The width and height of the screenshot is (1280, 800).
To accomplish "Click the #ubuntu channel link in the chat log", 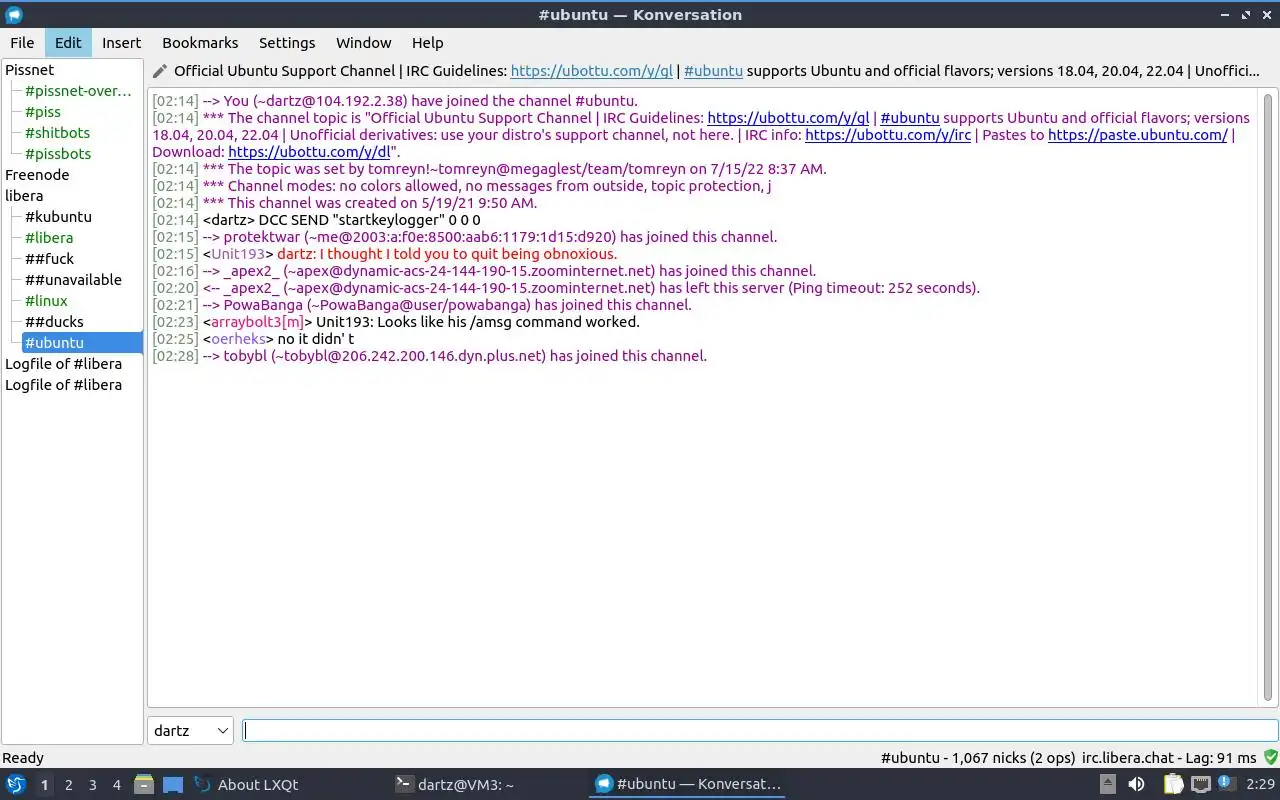I will coord(910,118).
